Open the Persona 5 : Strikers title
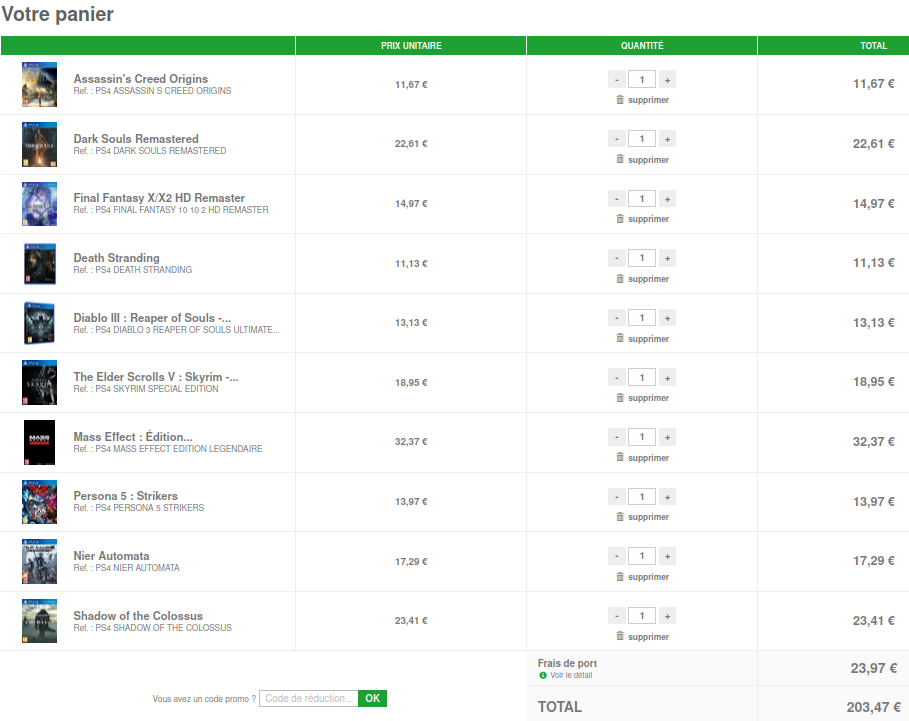 coord(125,496)
